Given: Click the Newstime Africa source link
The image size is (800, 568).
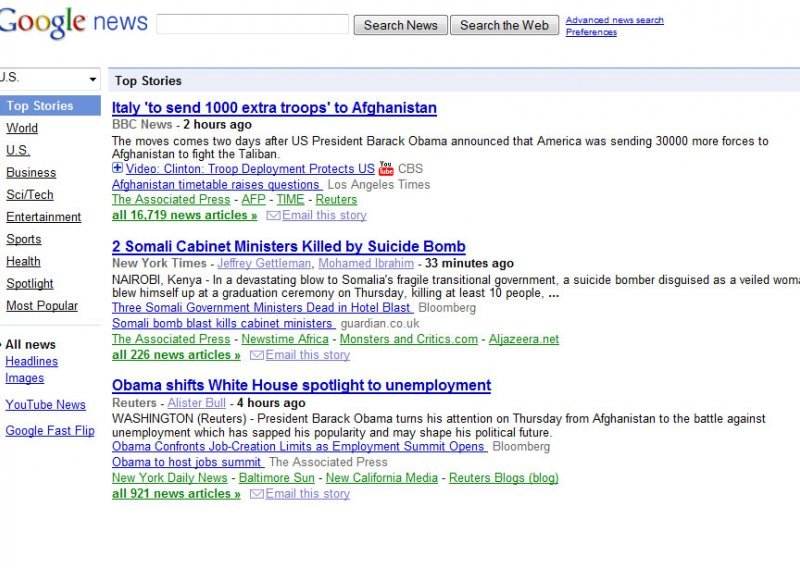Looking at the screenshot, I should tap(285, 339).
